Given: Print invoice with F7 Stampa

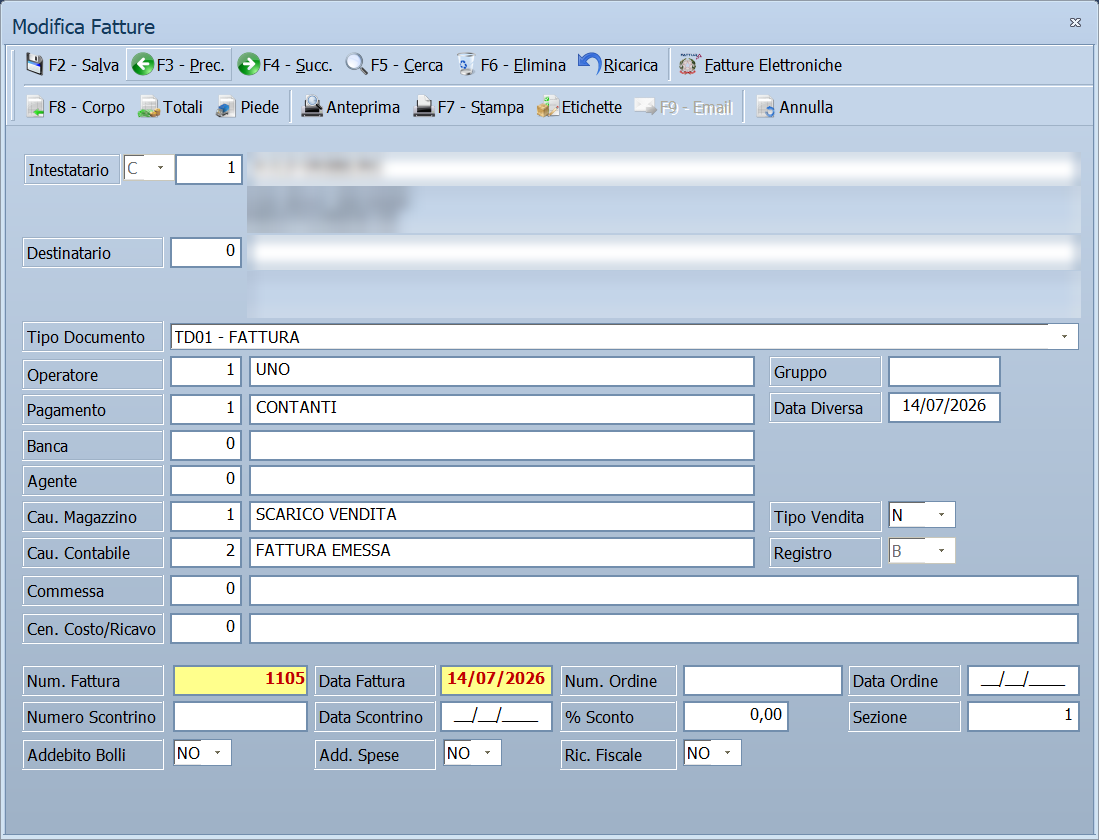Looking at the screenshot, I should click(468, 107).
